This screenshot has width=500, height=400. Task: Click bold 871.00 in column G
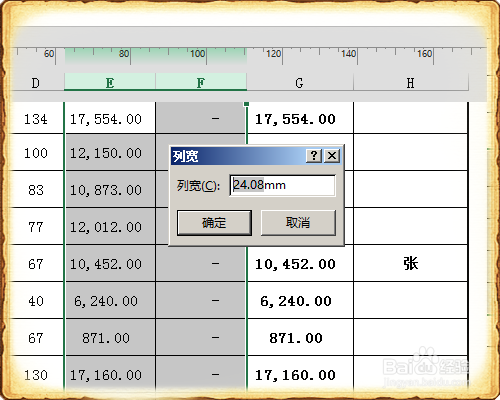pos(300,338)
